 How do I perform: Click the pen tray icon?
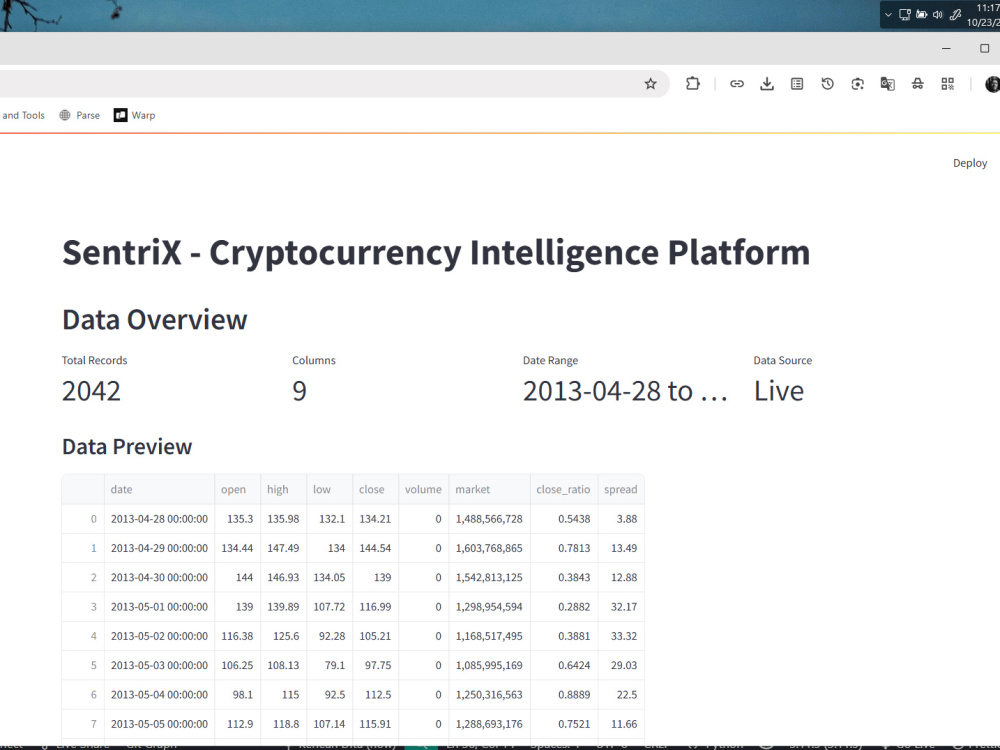click(x=955, y=15)
